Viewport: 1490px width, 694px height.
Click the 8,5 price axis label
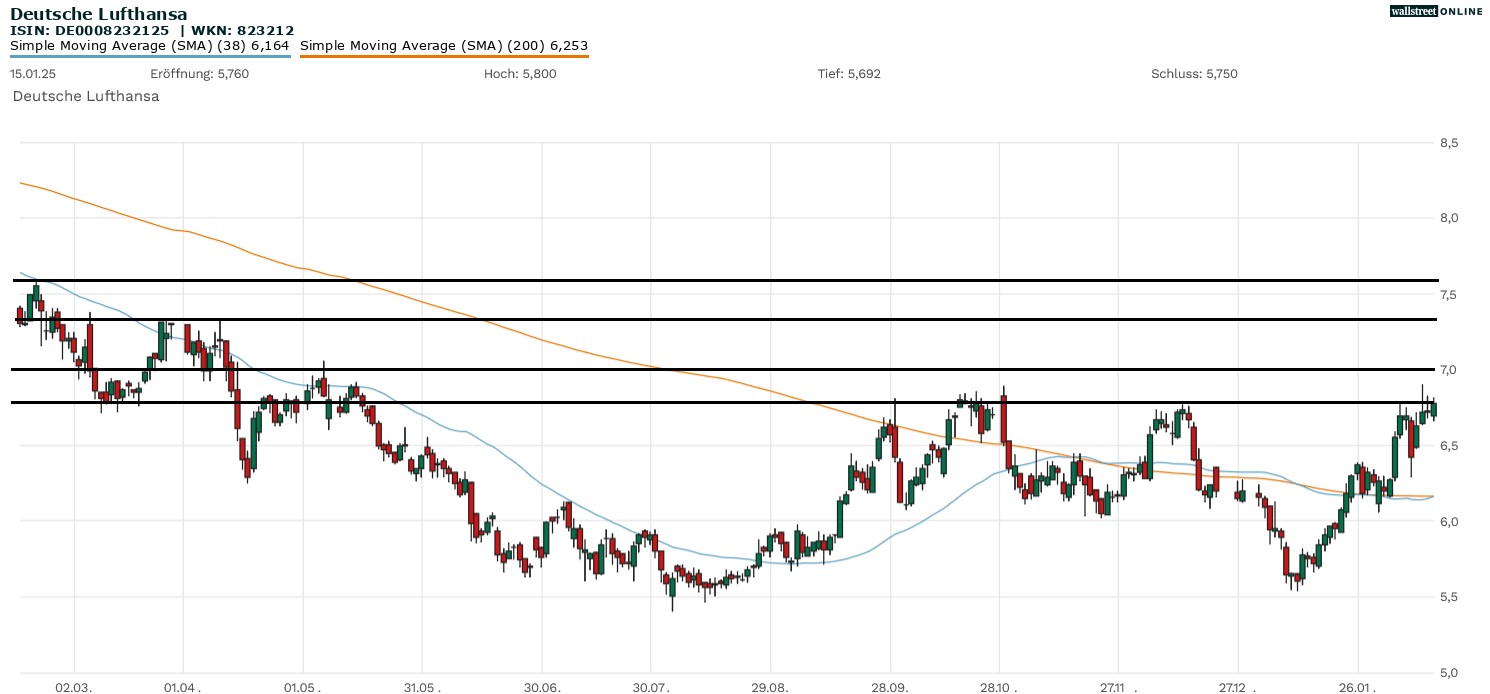coord(1449,143)
